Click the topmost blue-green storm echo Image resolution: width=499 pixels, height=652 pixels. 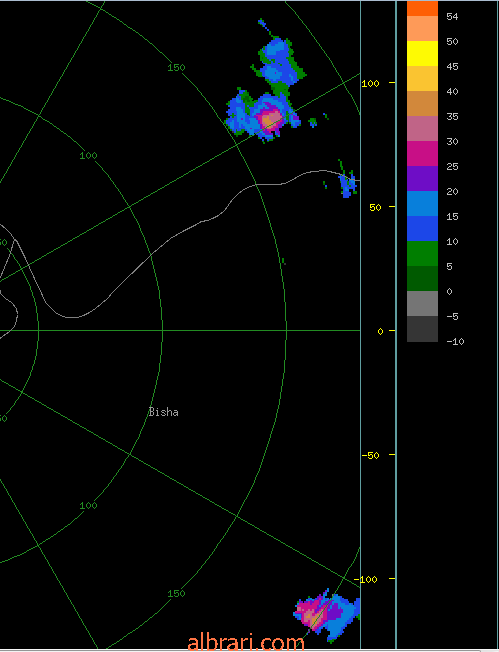click(279, 61)
